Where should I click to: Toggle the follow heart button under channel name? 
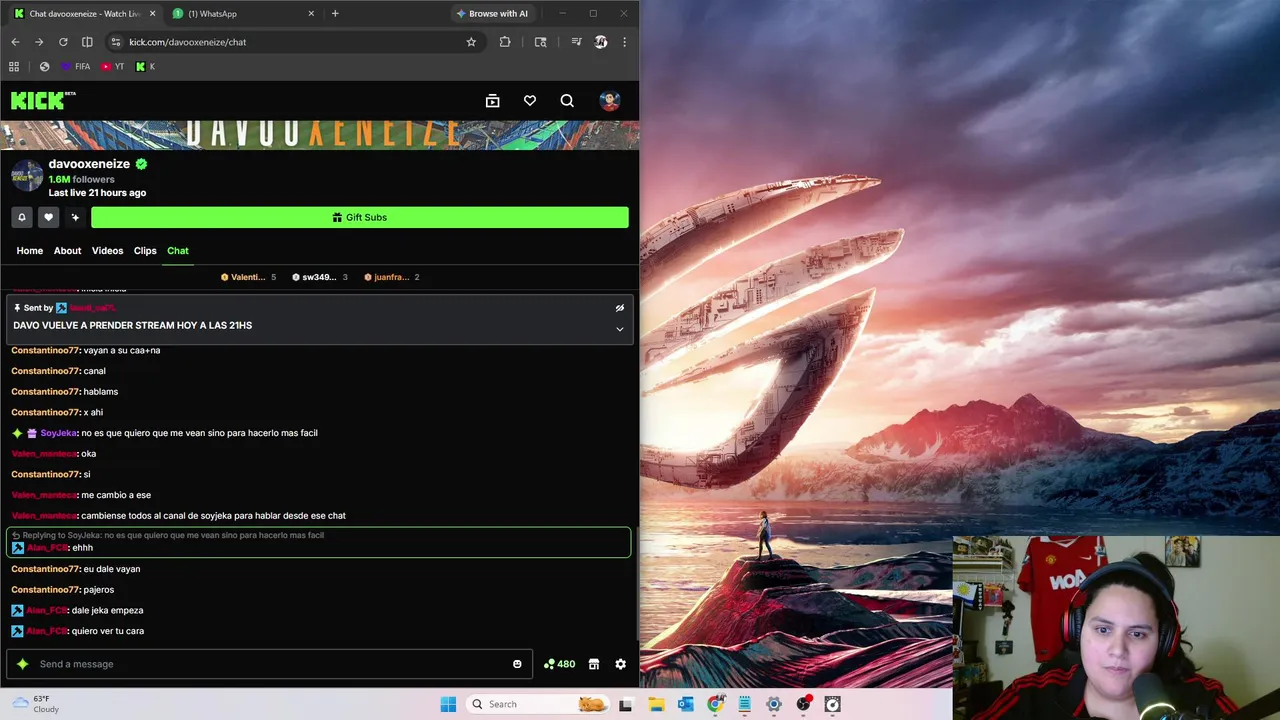click(x=48, y=217)
